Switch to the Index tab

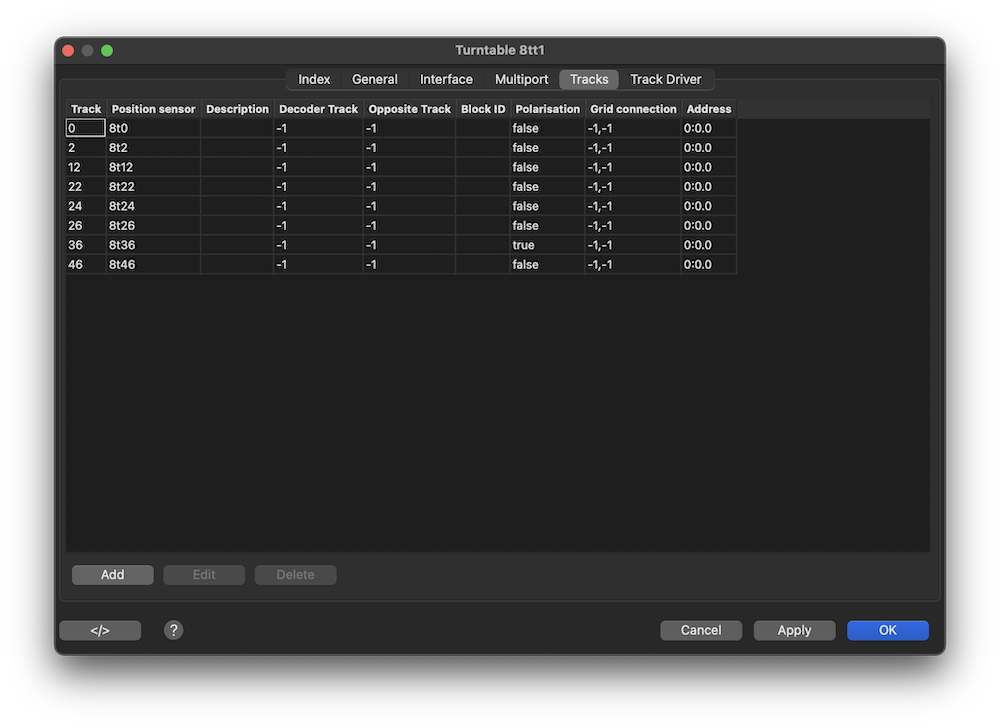(314, 79)
